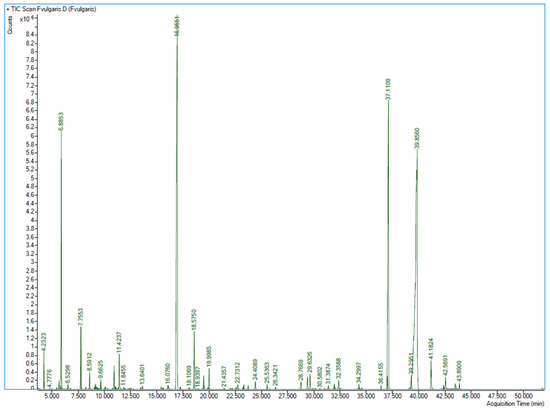550x410 pixels.
Task: Click the peak label 13.6401
Action: tap(142, 375)
